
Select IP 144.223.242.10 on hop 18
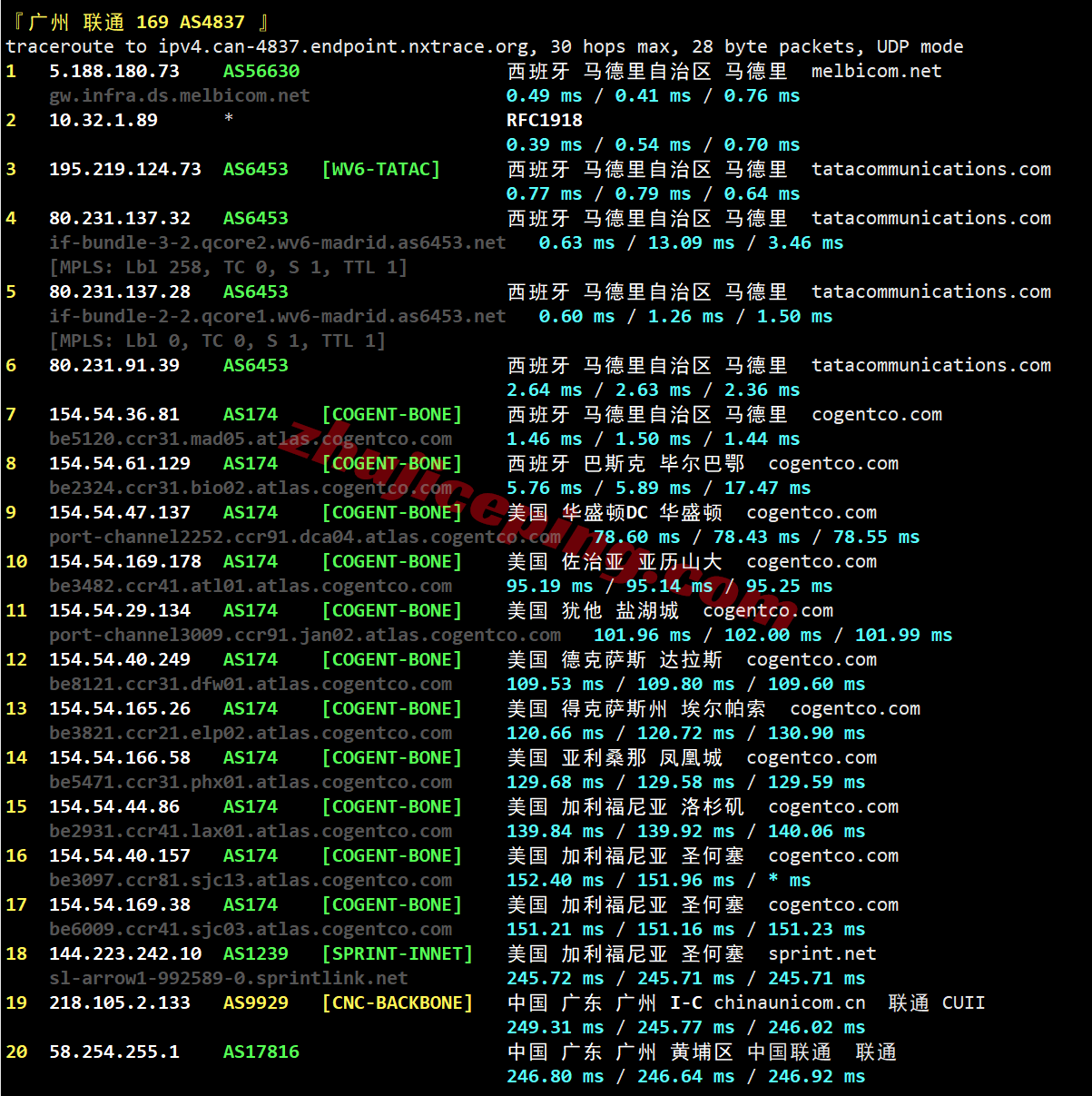[x=125, y=953]
